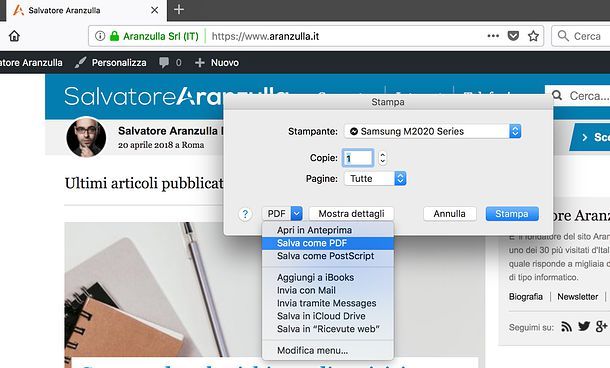This screenshot has height=368, width=610.
Task: Click the blue Stampa button
Action: pos(512,214)
